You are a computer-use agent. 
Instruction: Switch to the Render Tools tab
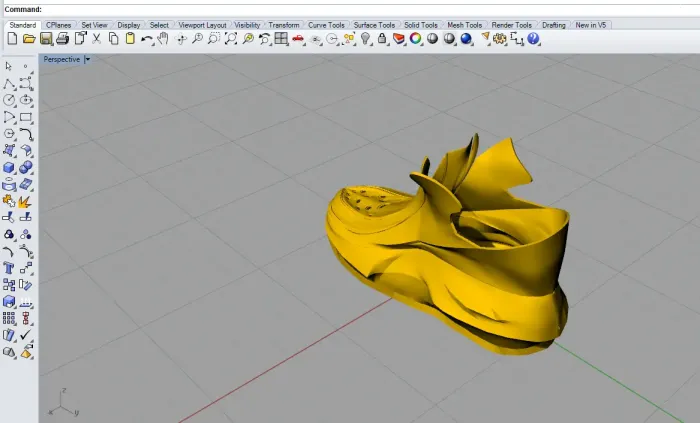512,25
